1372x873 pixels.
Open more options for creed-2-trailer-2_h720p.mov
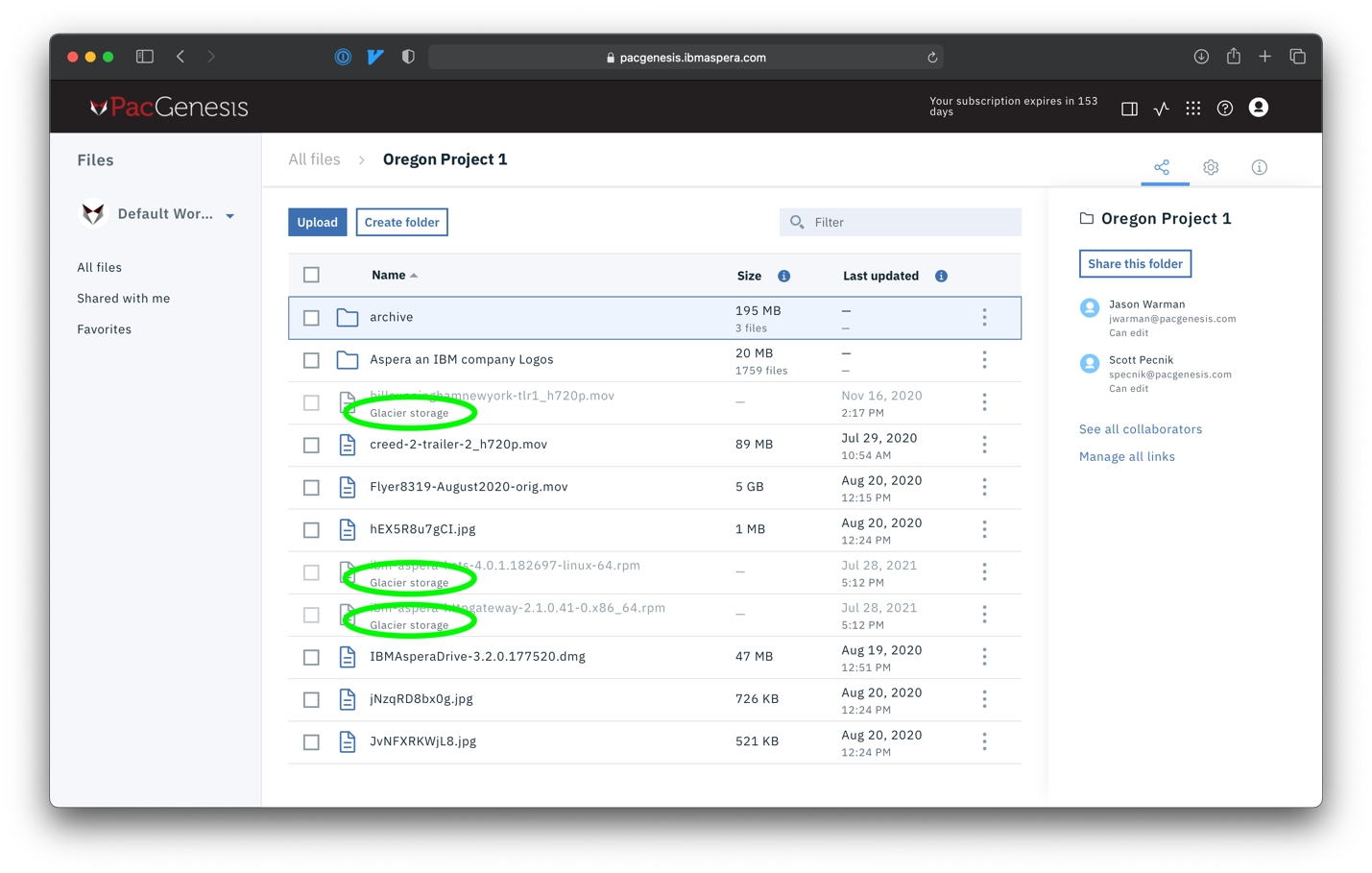coord(984,445)
